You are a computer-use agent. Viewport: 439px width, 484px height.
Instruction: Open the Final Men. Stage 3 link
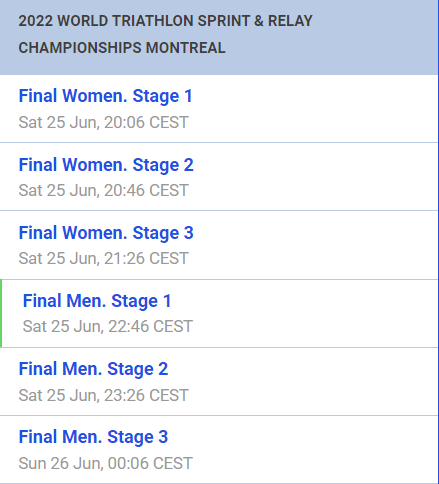pyautogui.click(x=93, y=437)
